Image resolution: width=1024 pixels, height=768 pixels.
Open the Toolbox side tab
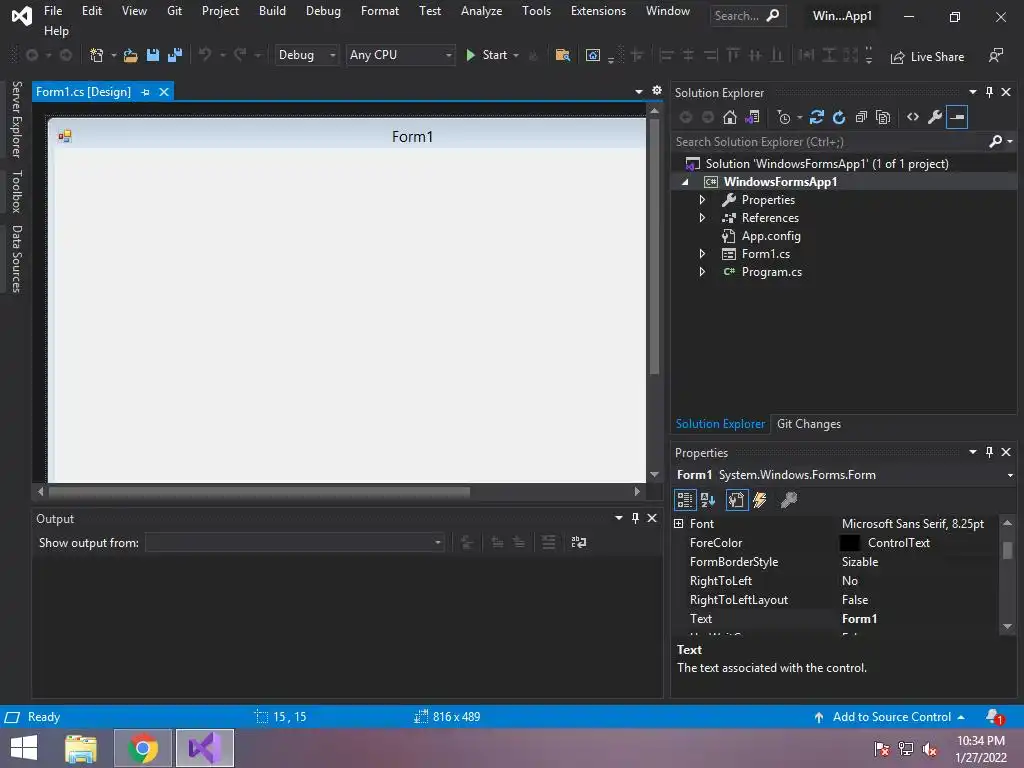coord(17,191)
